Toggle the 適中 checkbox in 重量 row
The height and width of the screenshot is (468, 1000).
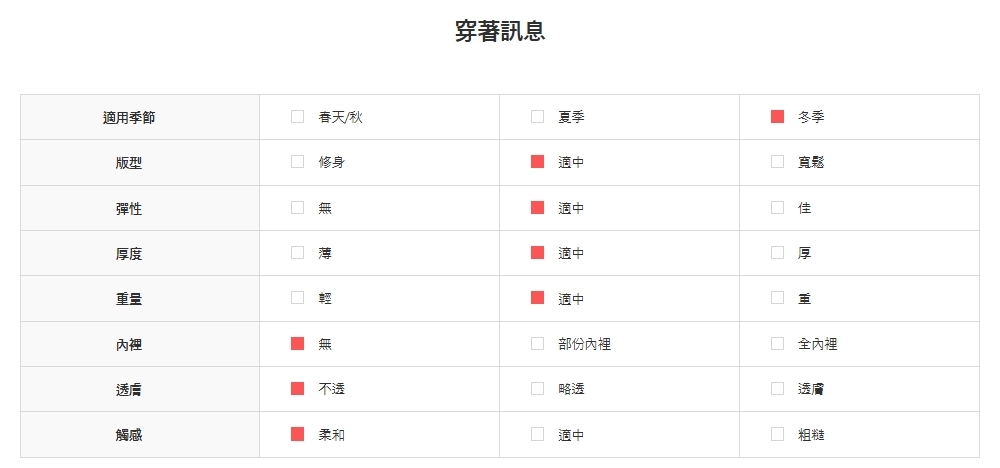coord(537,298)
